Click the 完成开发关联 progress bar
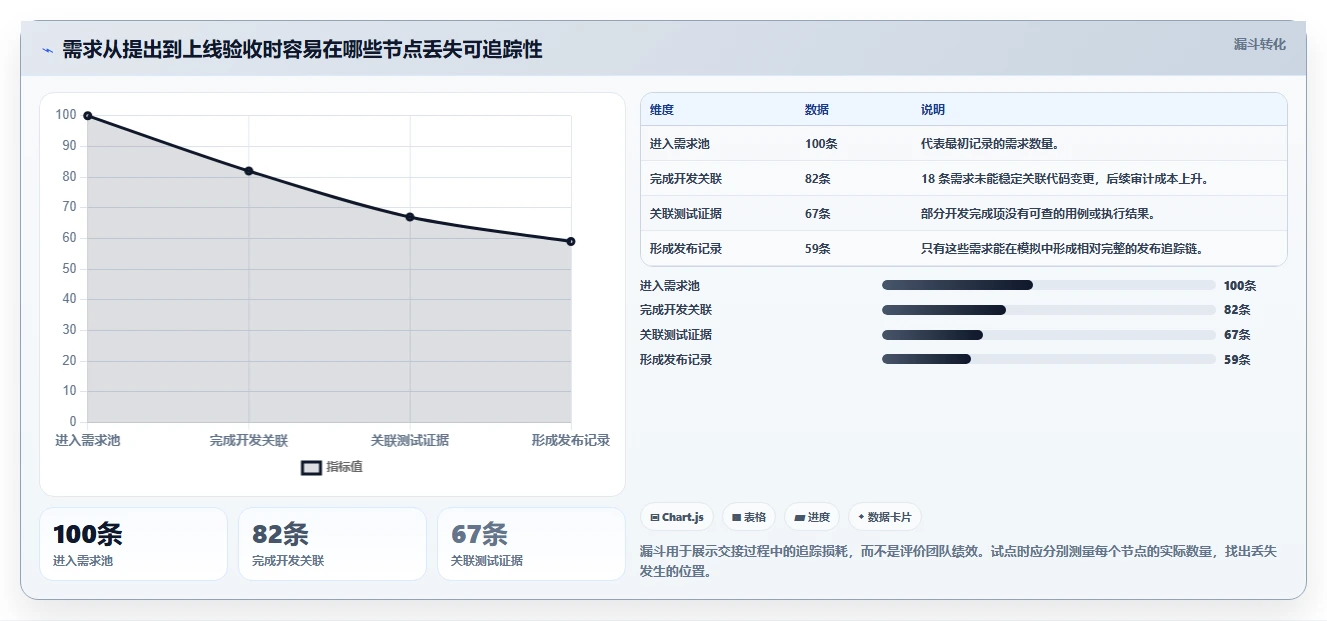The image size is (1327, 621). [x=1048, y=310]
